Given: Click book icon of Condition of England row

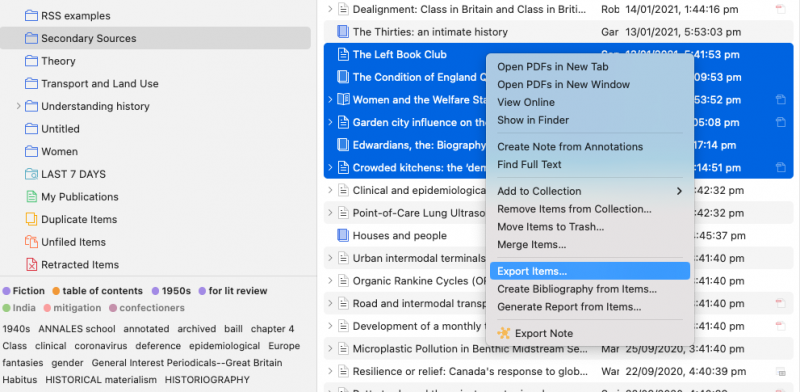Looking at the screenshot, I should (343, 77).
